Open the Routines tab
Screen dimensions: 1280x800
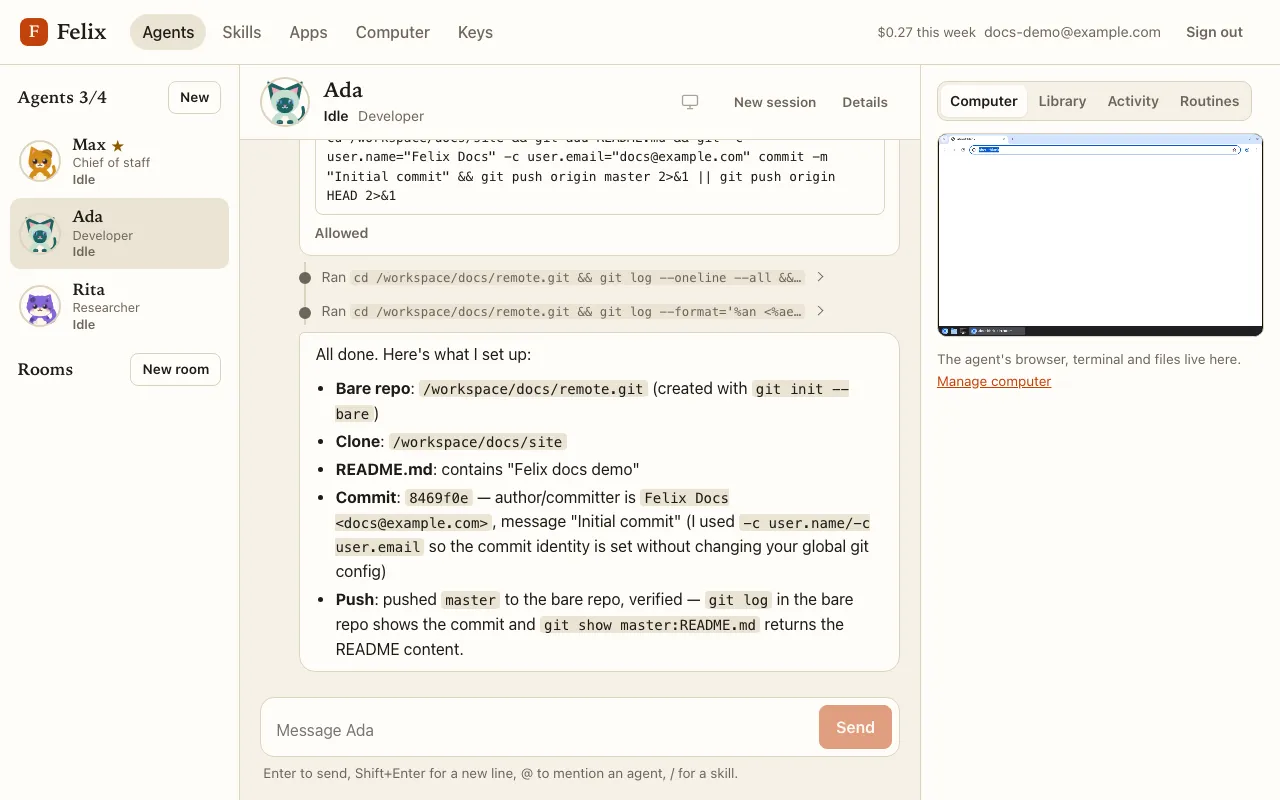[x=1209, y=101]
